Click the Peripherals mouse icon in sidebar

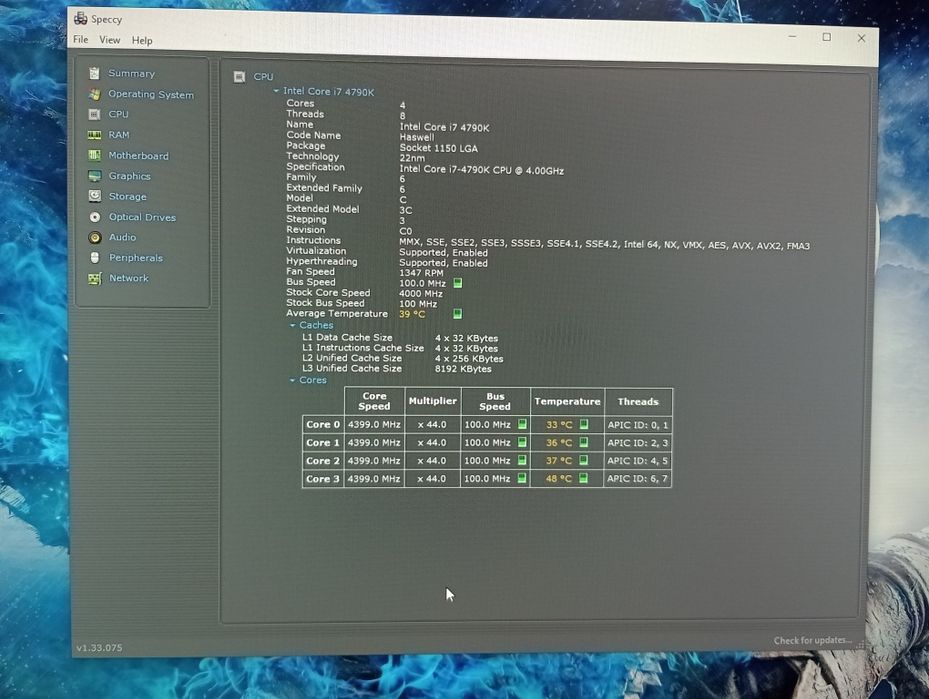[x=95, y=258]
